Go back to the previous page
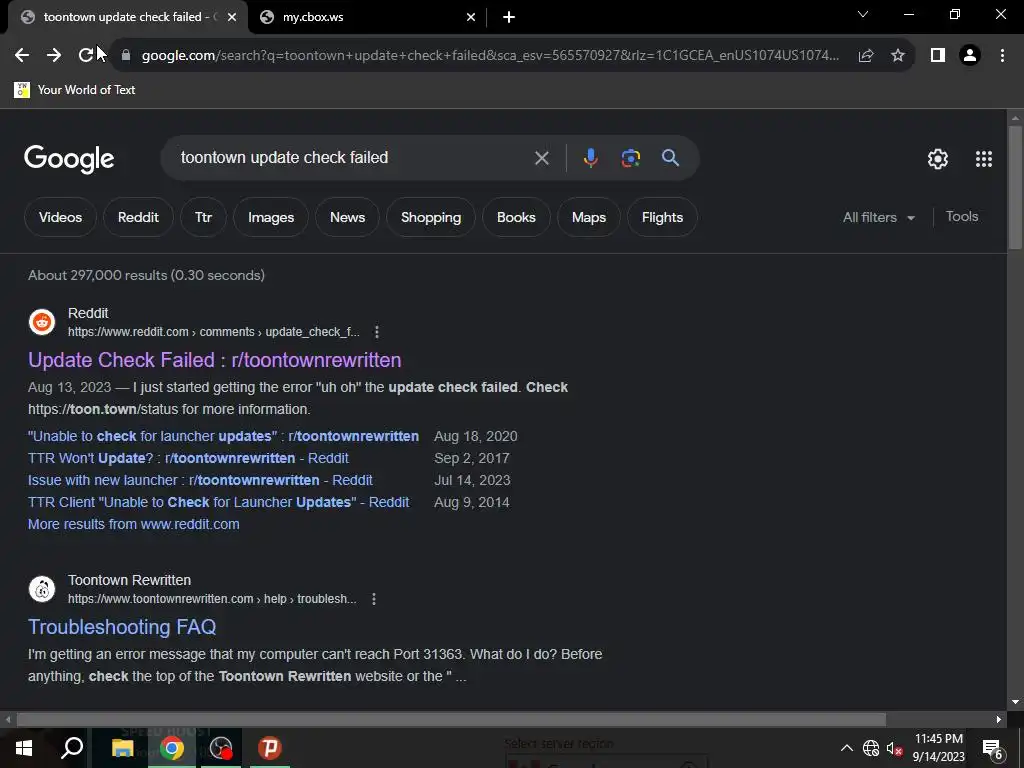Viewport: 1024px width, 768px height. point(22,56)
